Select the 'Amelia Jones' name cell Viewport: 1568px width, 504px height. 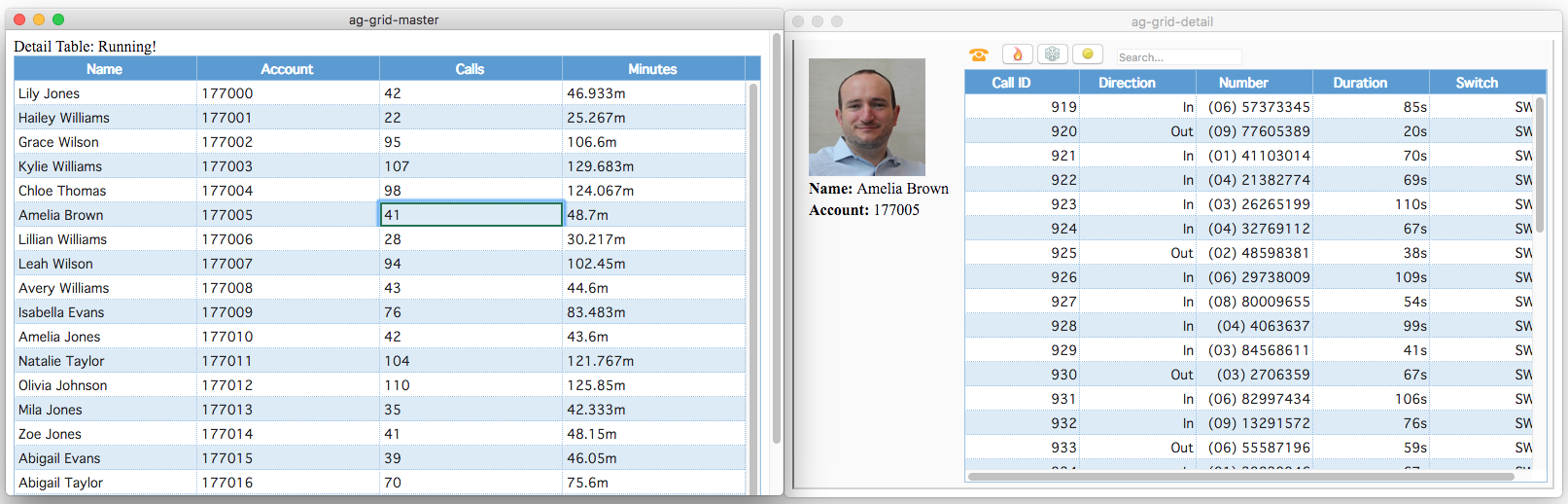tap(105, 337)
